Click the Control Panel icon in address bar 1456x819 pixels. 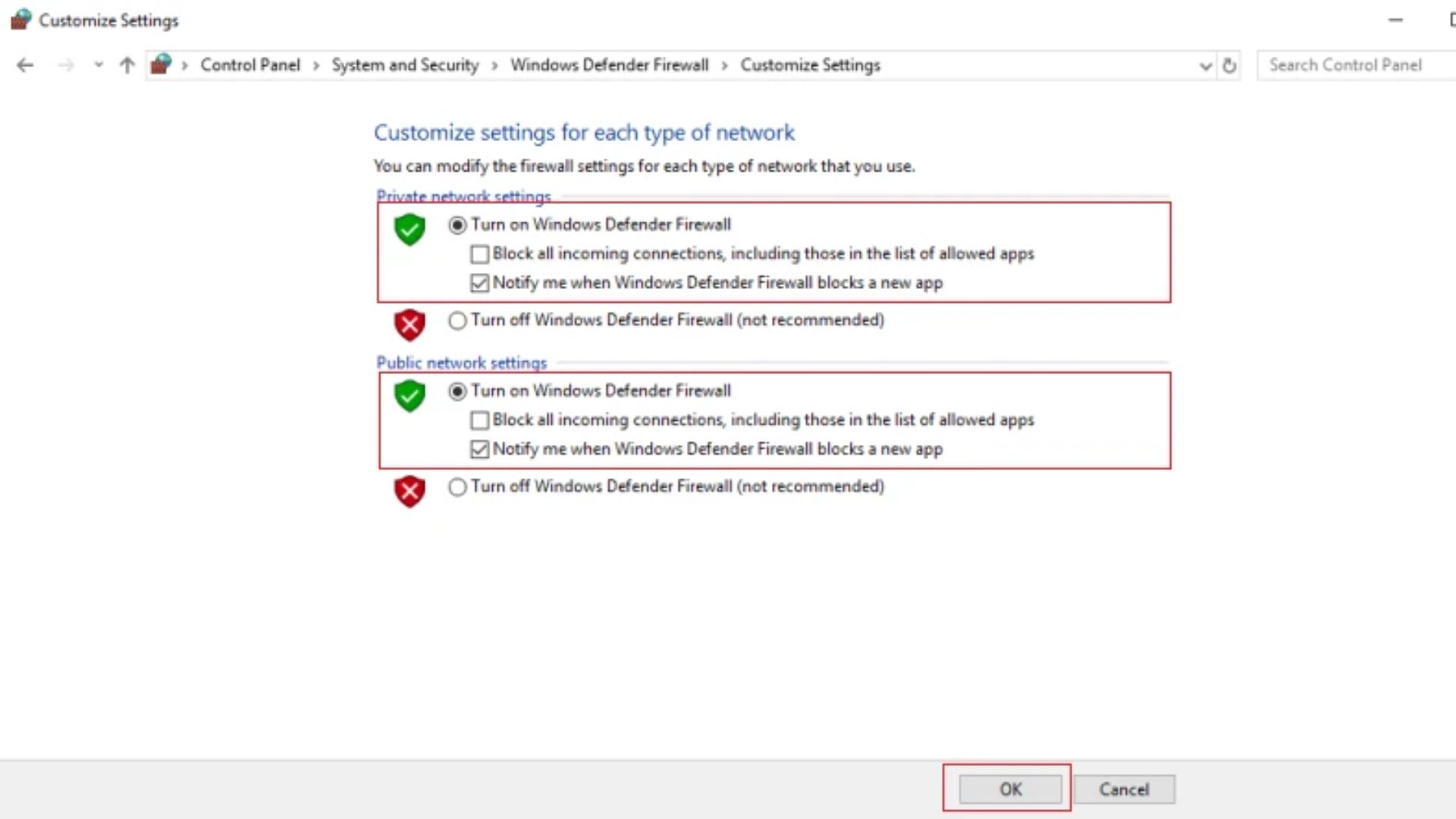click(x=161, y=64)
